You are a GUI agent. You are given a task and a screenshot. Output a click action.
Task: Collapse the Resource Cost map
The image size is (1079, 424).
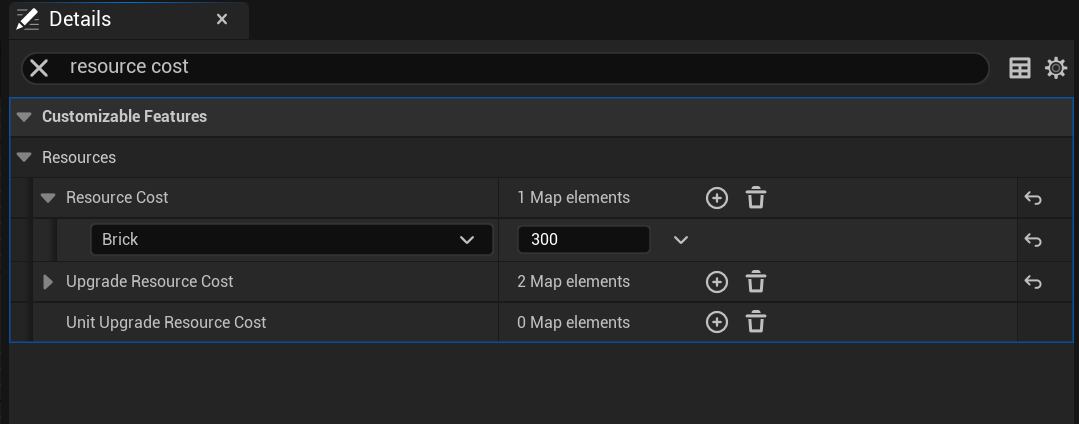coord(48,198)
